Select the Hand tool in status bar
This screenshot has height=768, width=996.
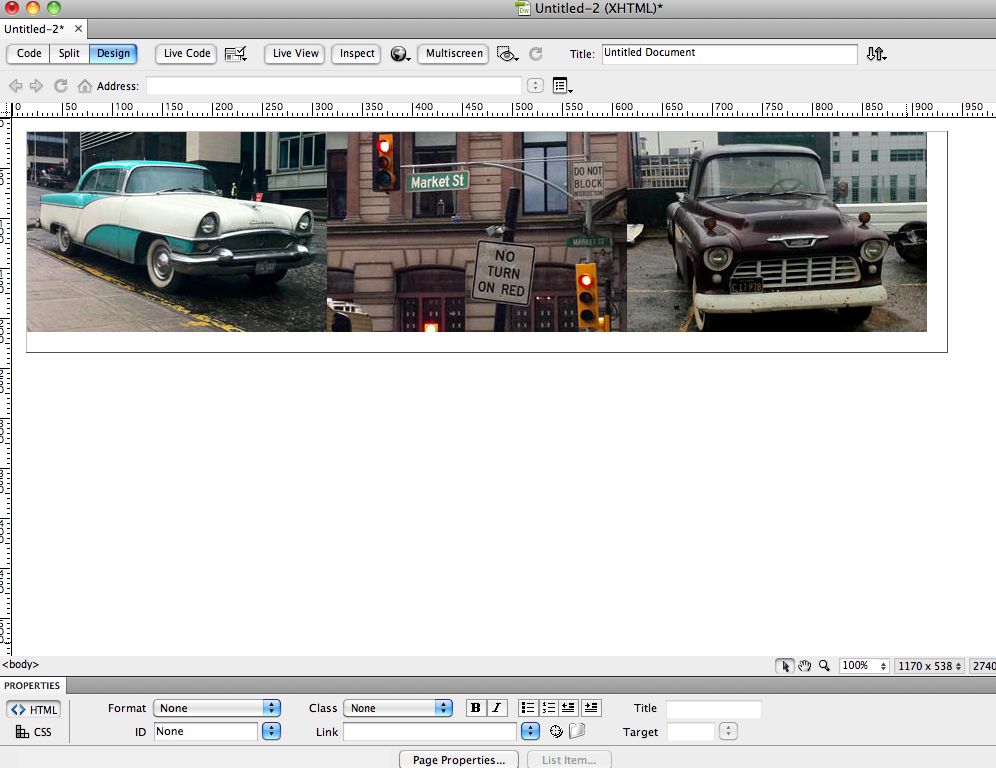pyautogui.click(x=805, y=665)
